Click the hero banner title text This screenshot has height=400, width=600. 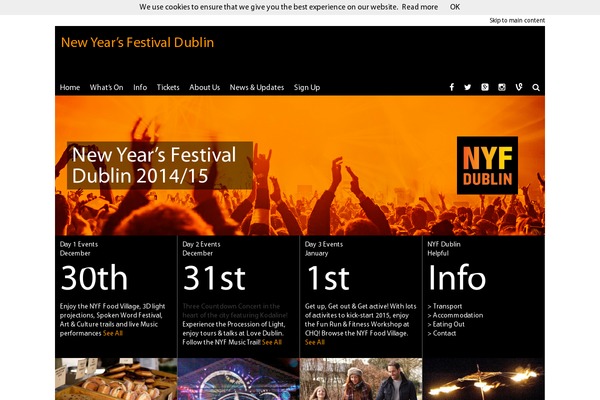(x=154, y=165)
